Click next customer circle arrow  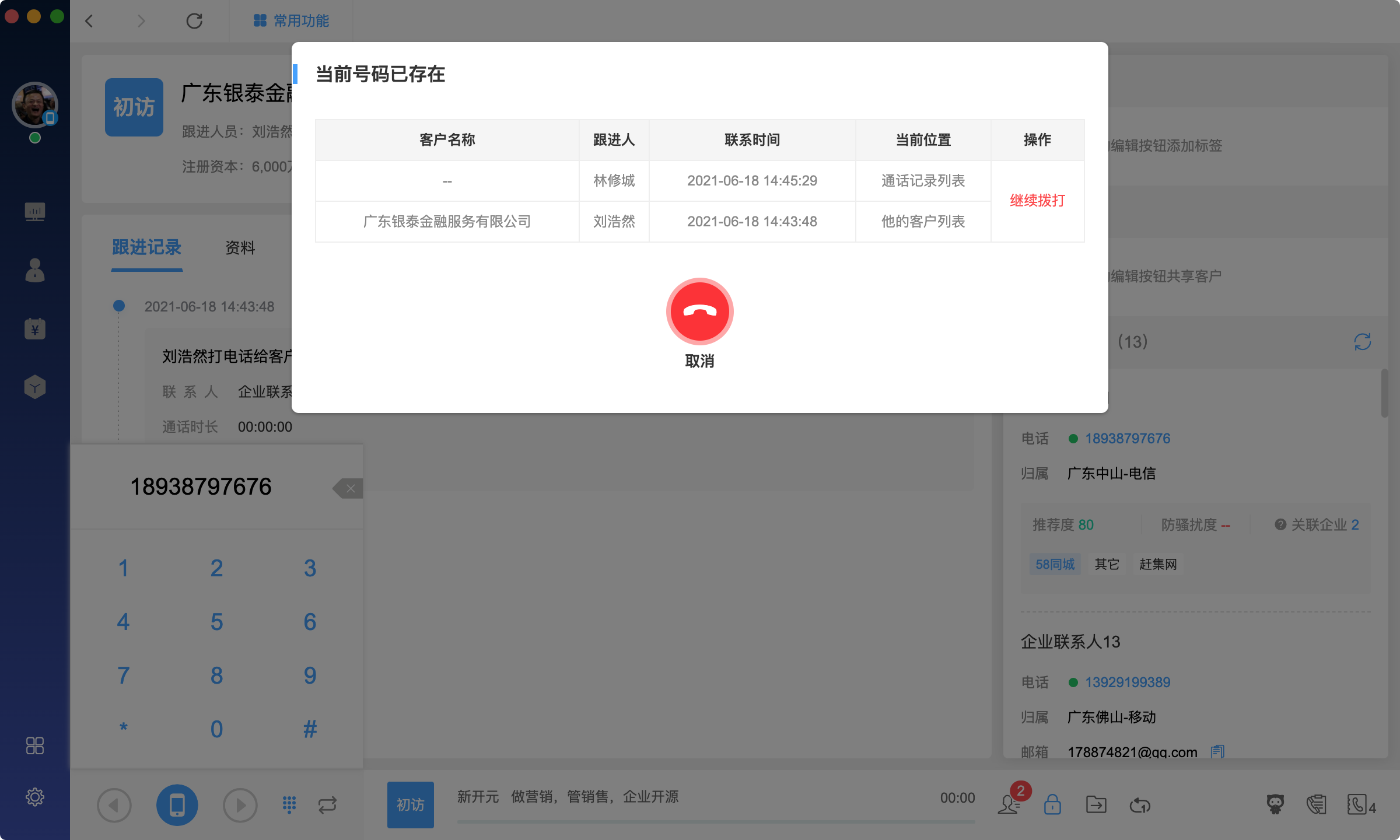[x=240, y=805]
